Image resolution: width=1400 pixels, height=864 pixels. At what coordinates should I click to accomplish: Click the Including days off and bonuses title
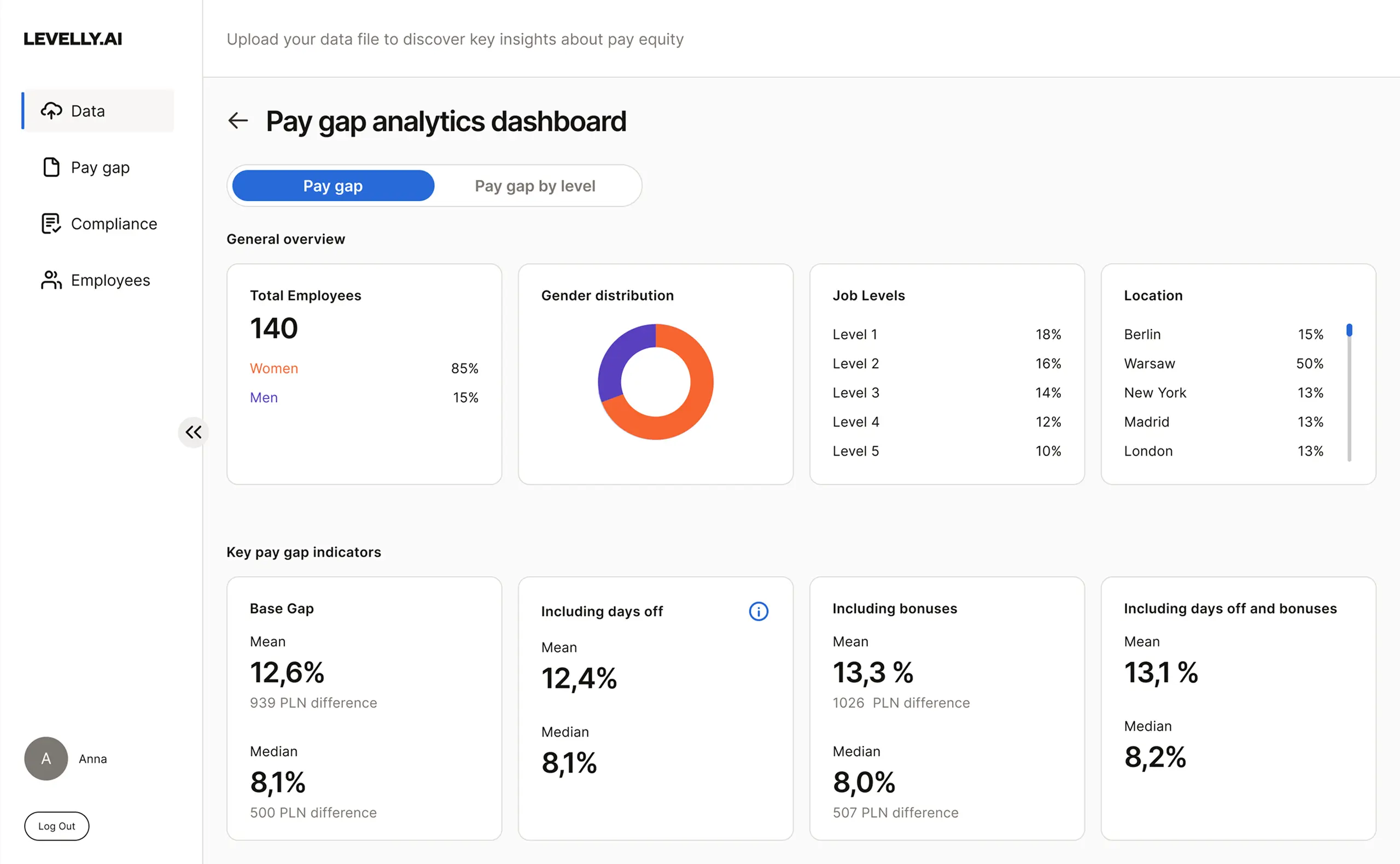click(x=1230, y=609)
